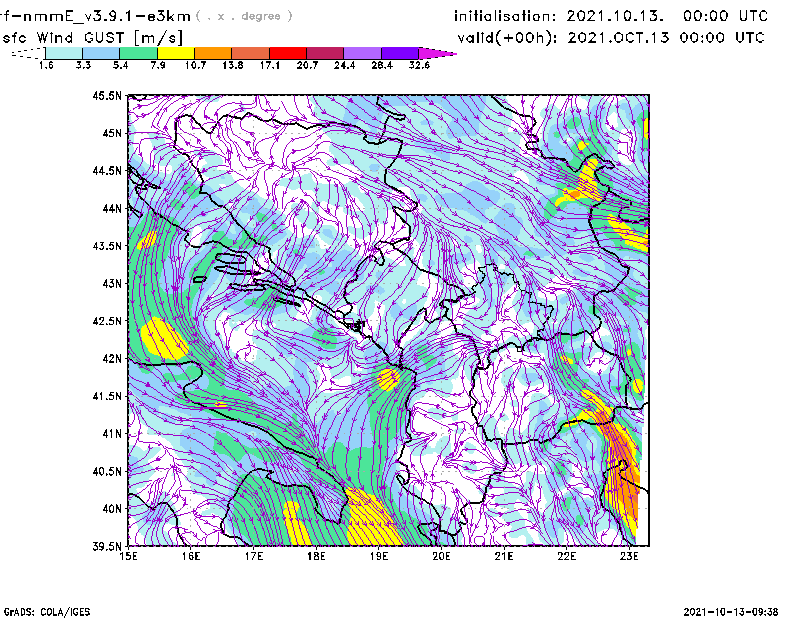Click the yellow 7.9–10.7 legend swatch
The width and height of the screenshot is (800, 618).
tap(176, 53)
